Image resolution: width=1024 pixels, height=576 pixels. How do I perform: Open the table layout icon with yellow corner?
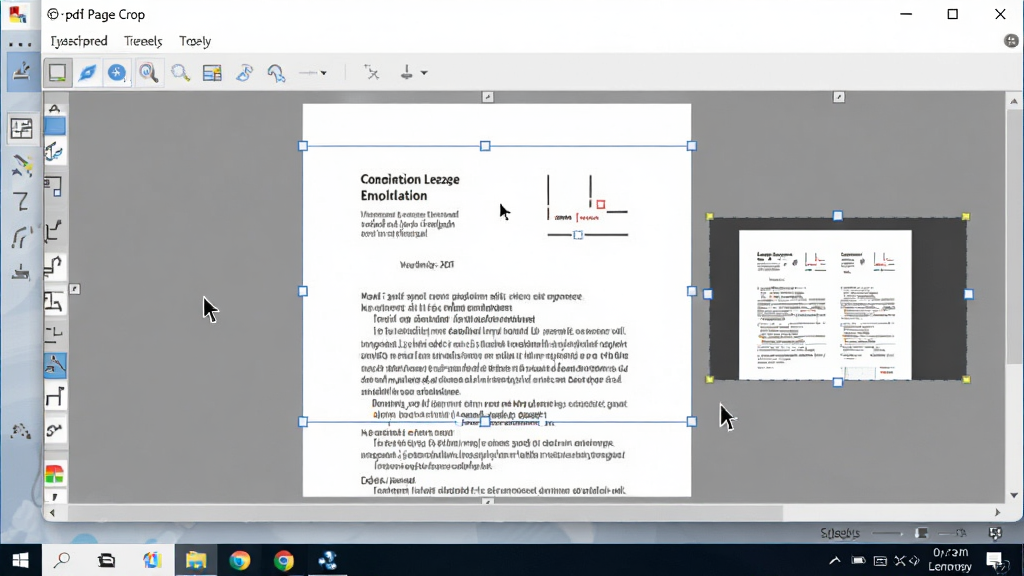[212, 72]
